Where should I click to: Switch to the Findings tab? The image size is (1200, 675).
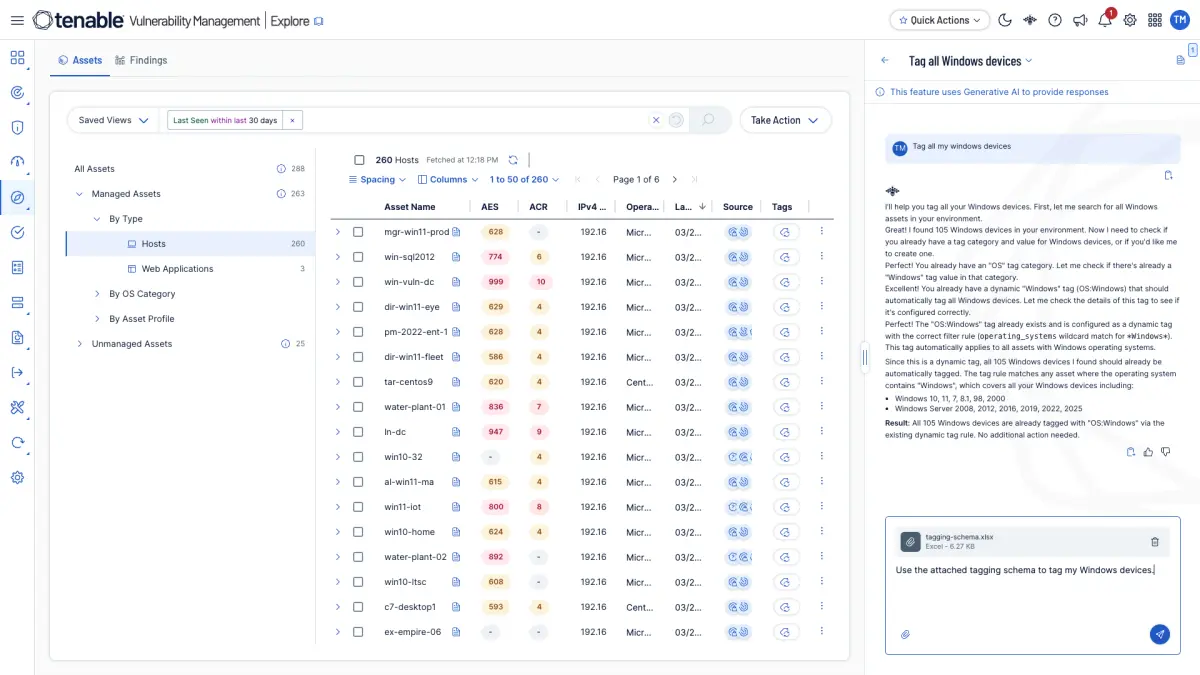tap(141, 60)
